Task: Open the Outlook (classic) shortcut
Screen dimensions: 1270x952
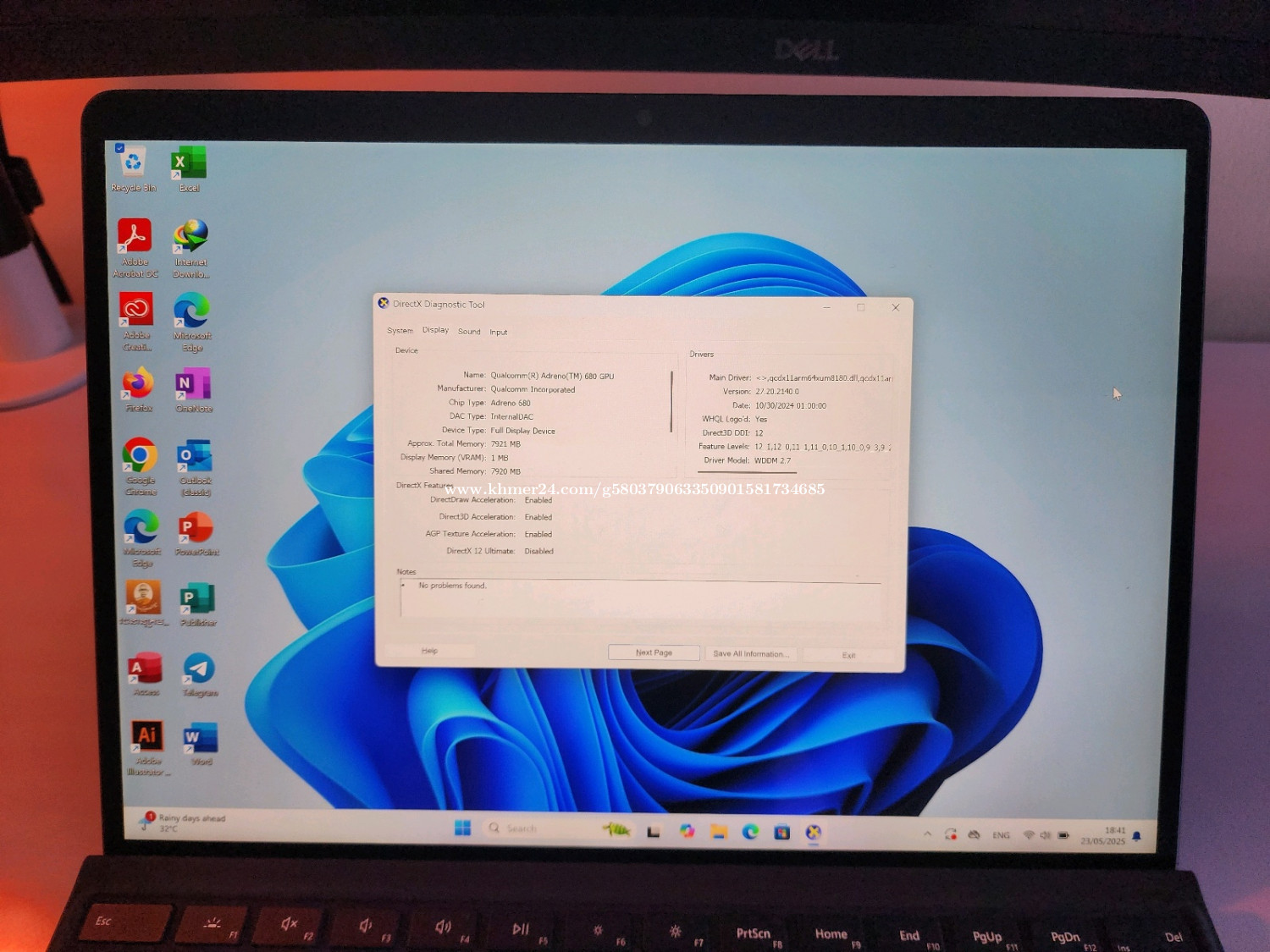Action: point(196,467)
